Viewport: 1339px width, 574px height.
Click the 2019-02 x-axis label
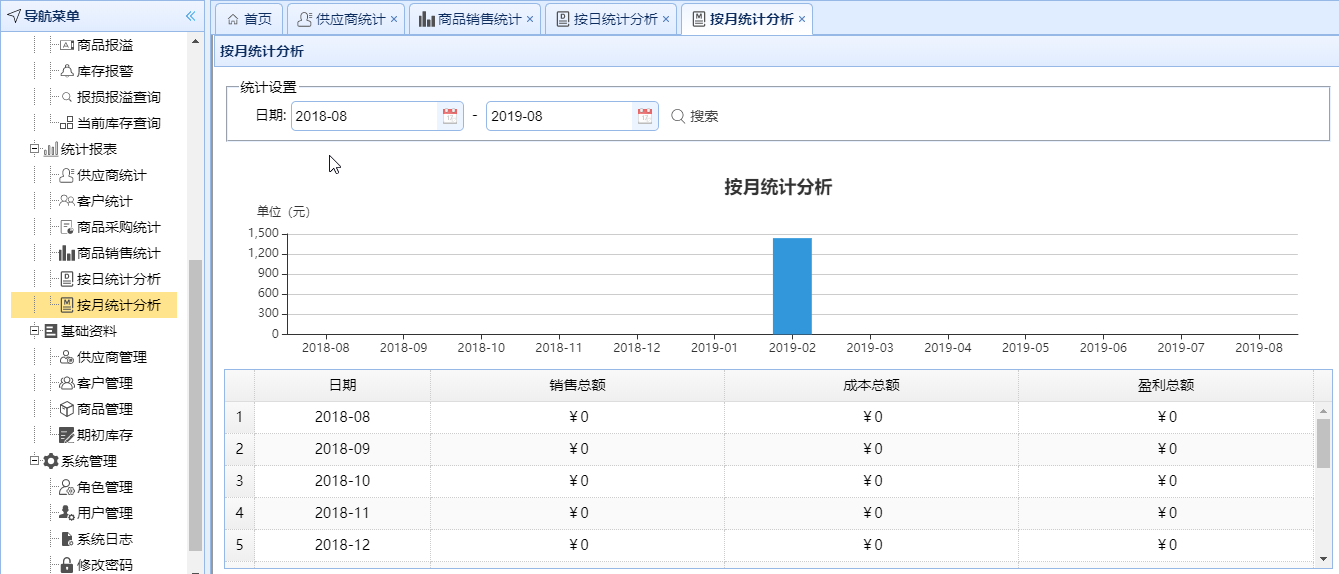click(792, 348)
